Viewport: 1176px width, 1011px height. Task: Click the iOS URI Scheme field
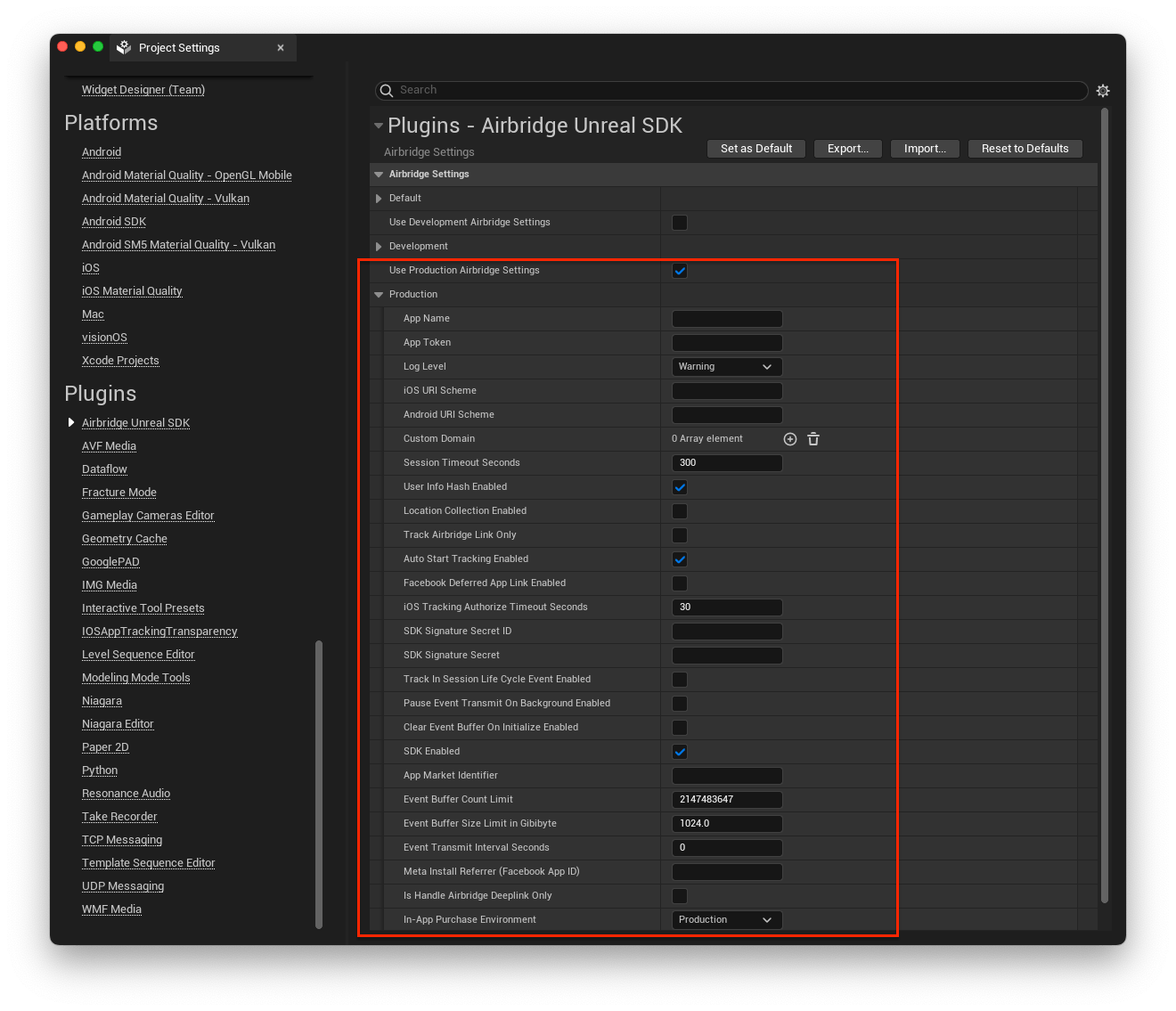pos(727,391)
